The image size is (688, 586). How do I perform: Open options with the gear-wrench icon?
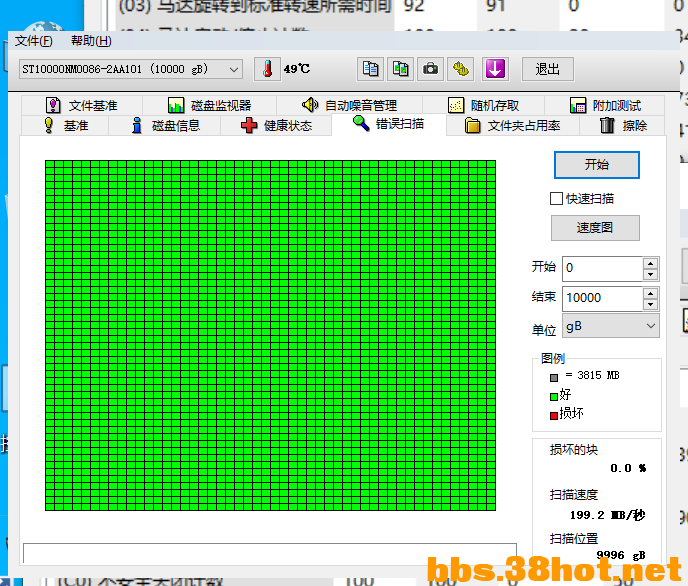460,69
